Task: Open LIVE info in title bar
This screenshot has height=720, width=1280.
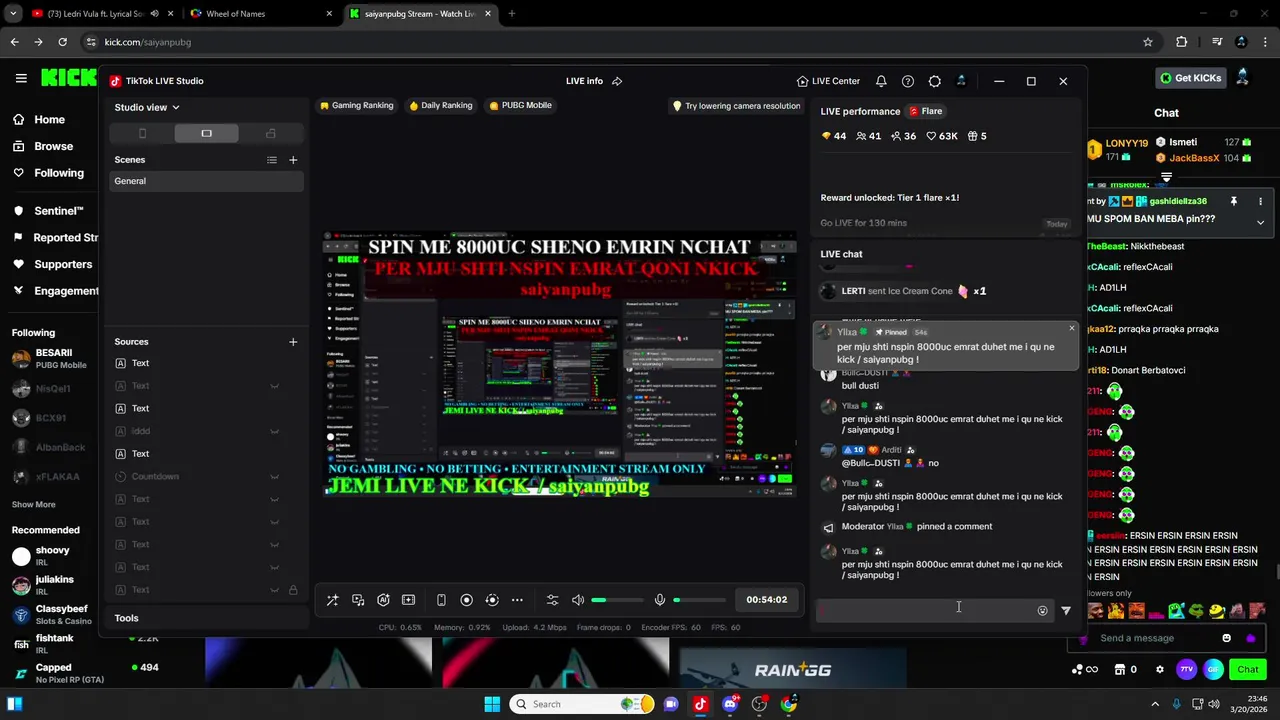Action: coord(584,81)
